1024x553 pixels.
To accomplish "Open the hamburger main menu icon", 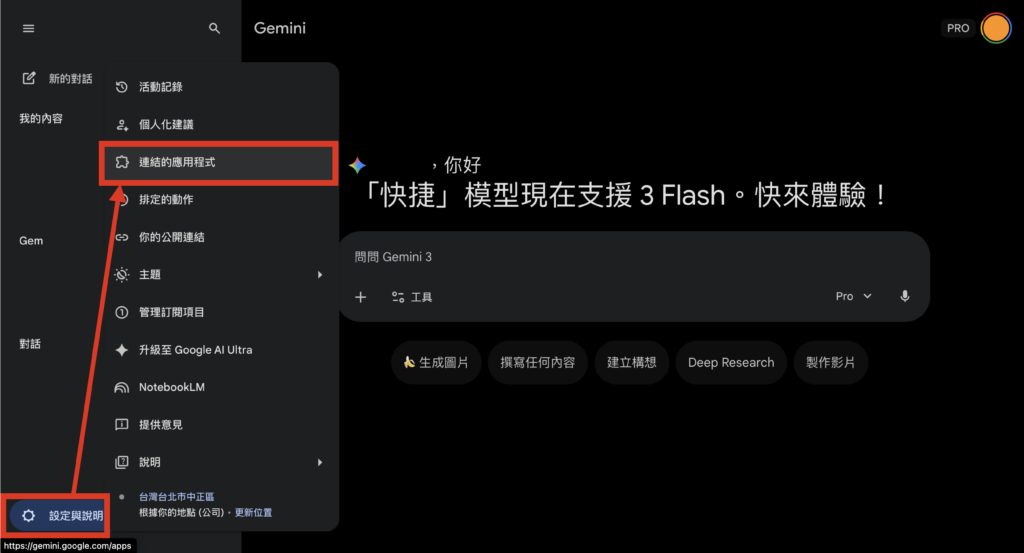I will tap(29, 28).
